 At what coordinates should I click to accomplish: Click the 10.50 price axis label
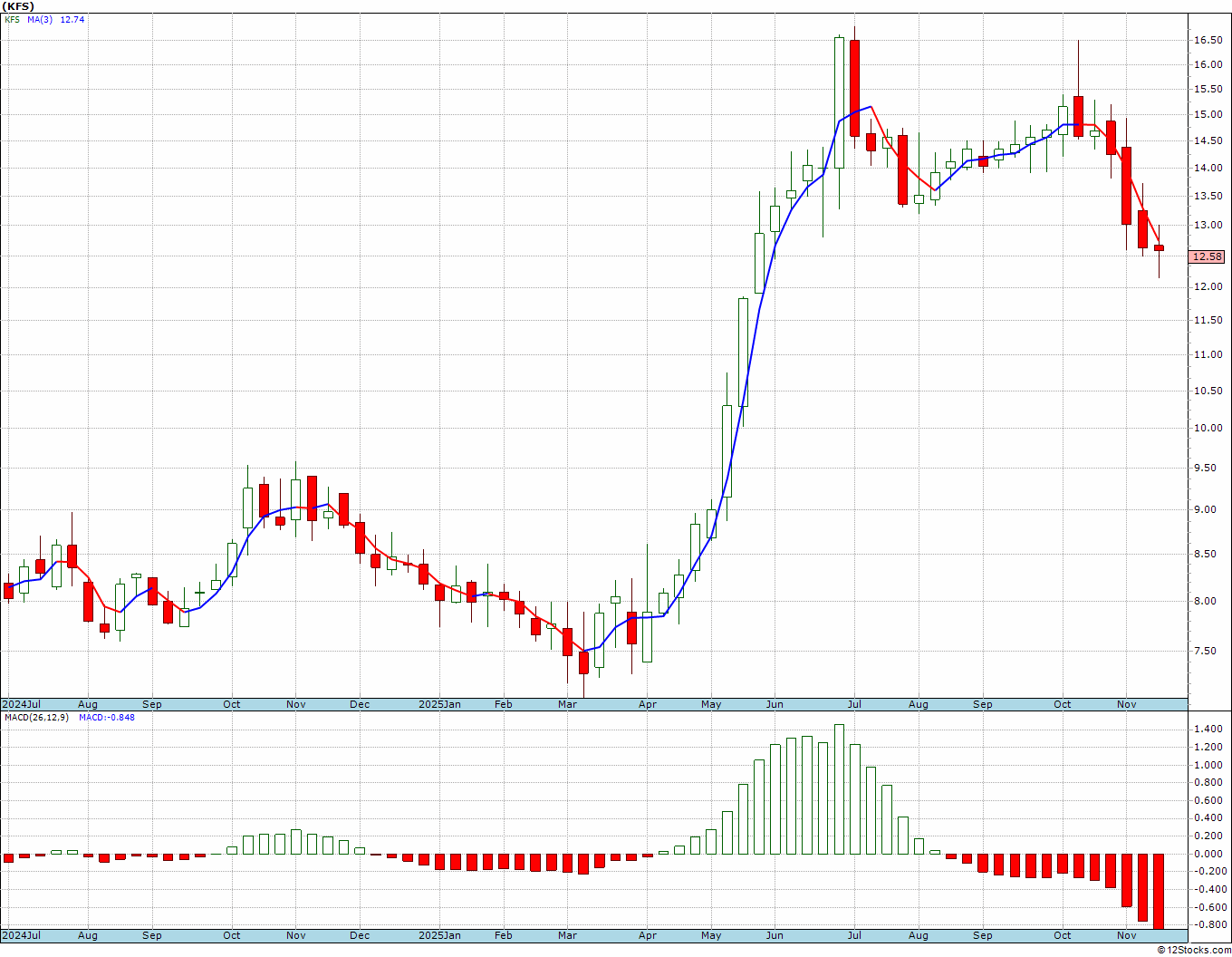click(1208, 391)
